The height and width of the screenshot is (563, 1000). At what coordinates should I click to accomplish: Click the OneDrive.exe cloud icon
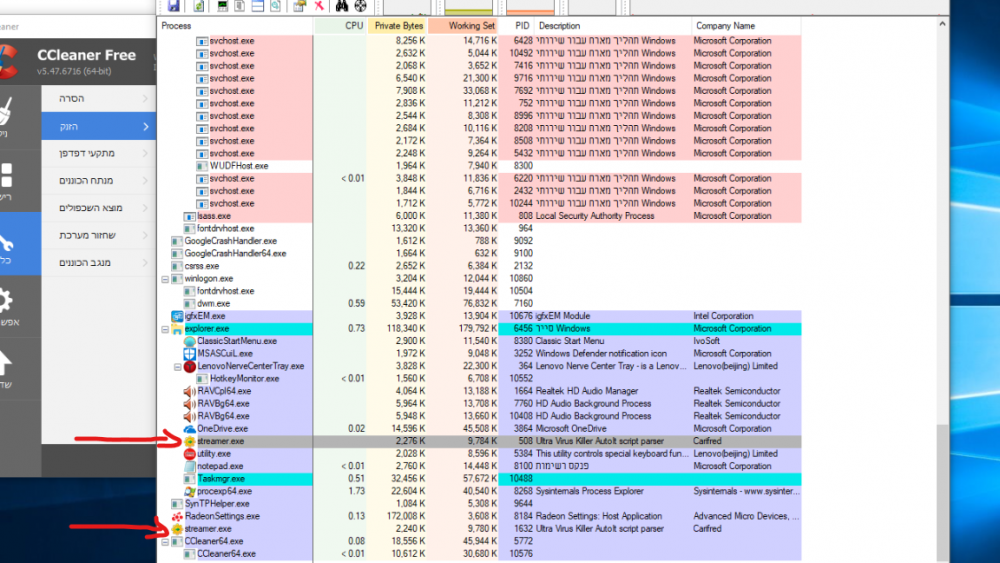click(189, 428)
